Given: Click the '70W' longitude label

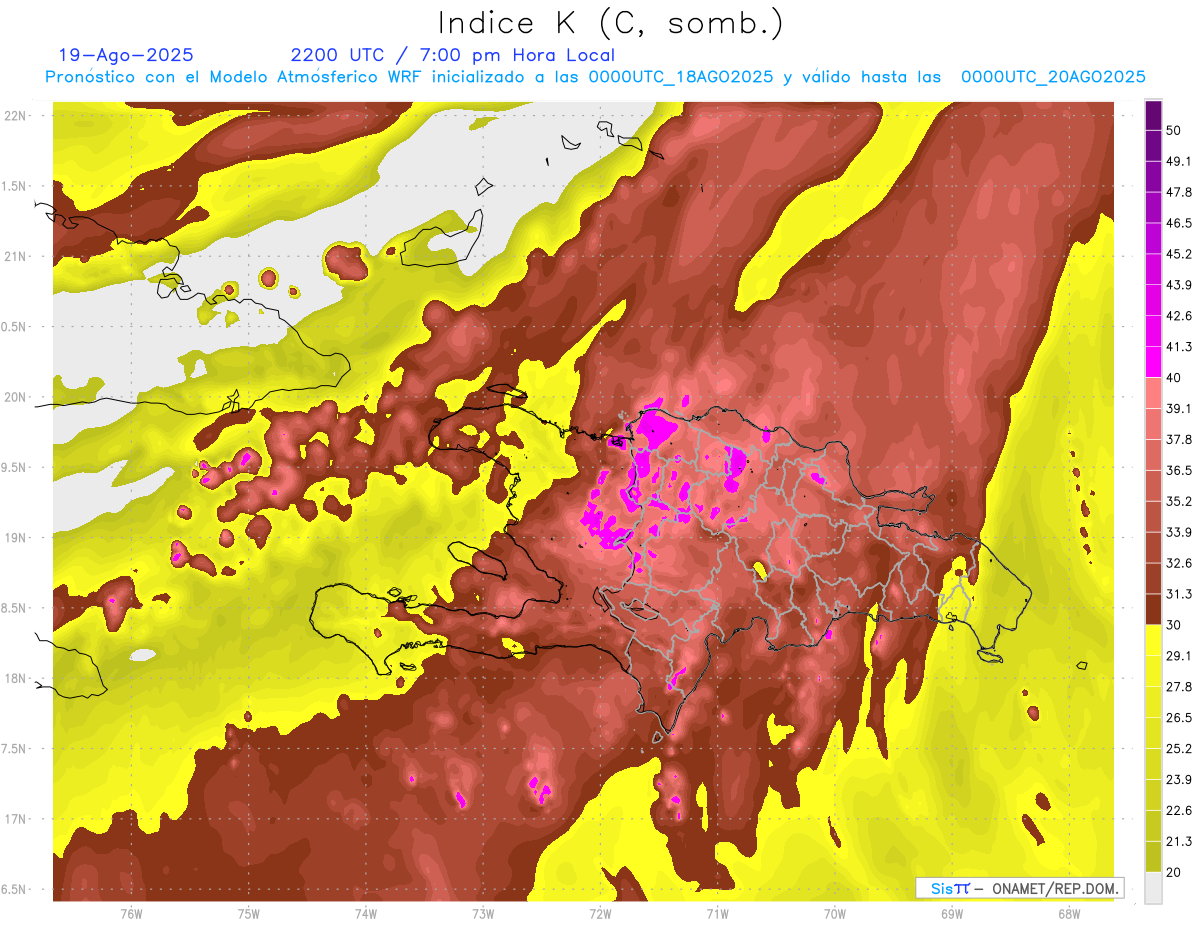Looking at the screenshot, I should pos(835,914).
